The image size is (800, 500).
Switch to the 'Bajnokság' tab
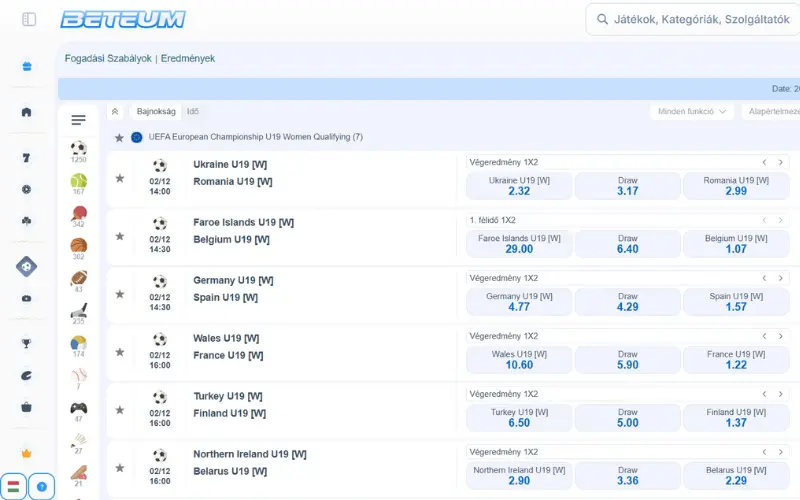pyautogui.click(x=156, y=112)
